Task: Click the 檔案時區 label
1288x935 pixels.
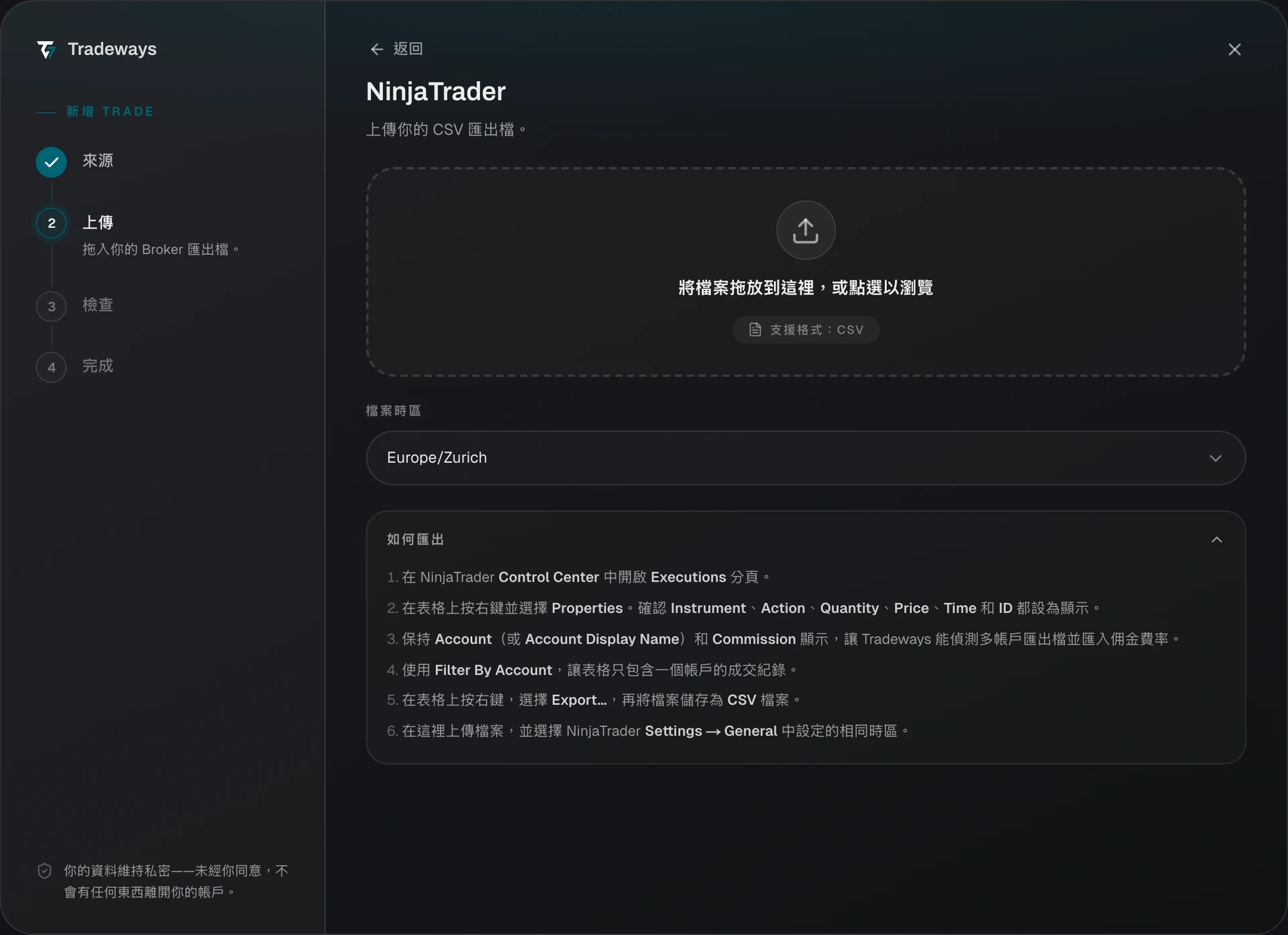Action: 393,411
